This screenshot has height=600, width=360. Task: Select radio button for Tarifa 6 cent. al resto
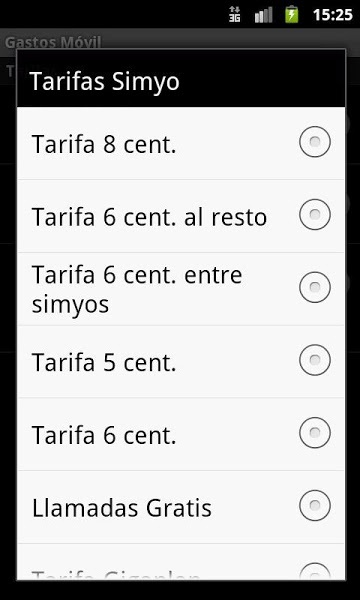(x=314, y=214)
